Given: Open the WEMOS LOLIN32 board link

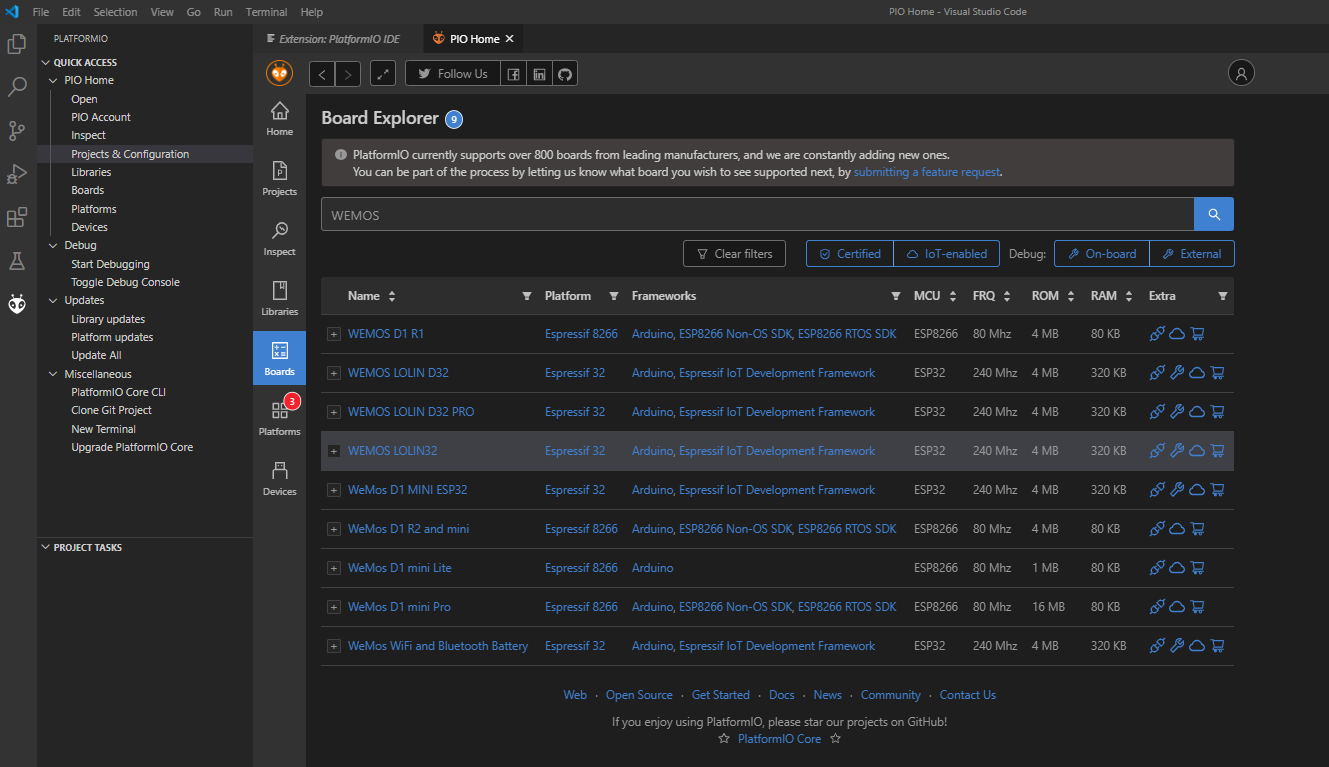Looking at the screenshot, I should (392, 451).
